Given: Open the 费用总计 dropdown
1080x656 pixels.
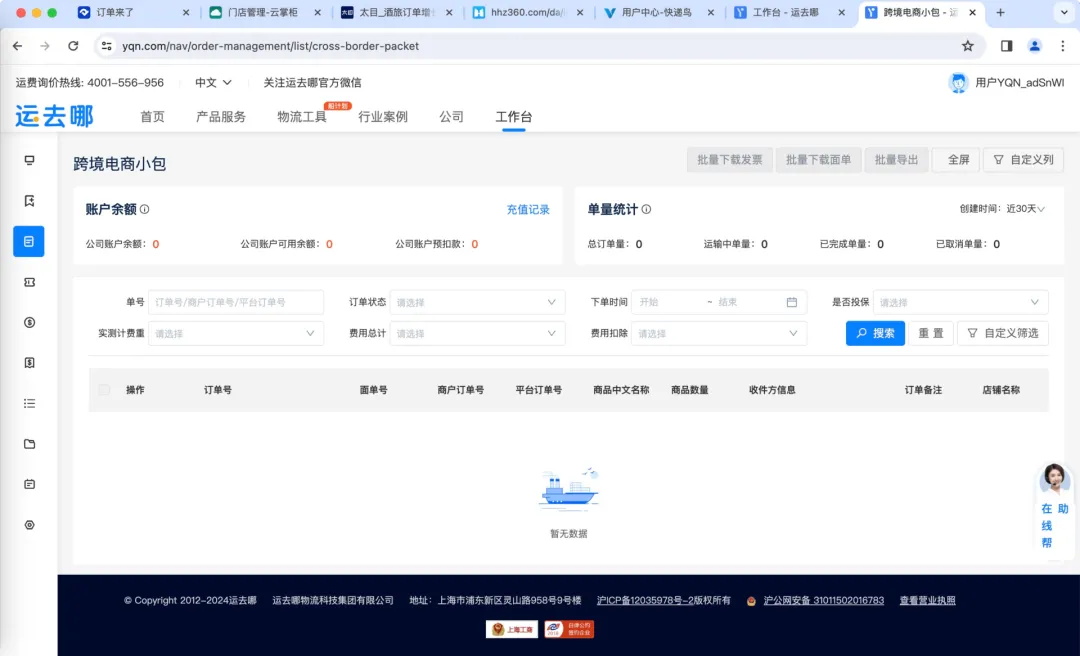Looking at the screenshot, I should (477, 334).
